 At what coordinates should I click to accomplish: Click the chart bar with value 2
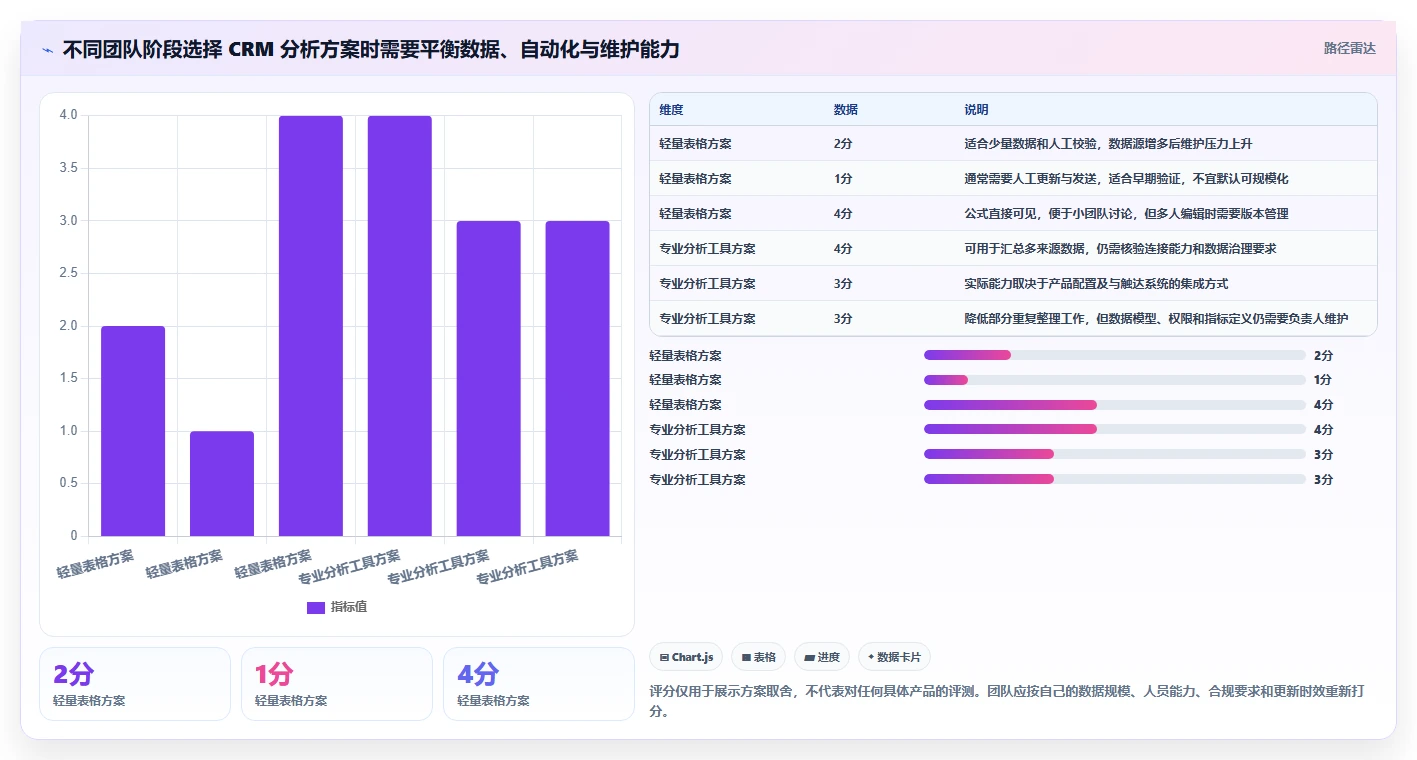tap(133, 431)
